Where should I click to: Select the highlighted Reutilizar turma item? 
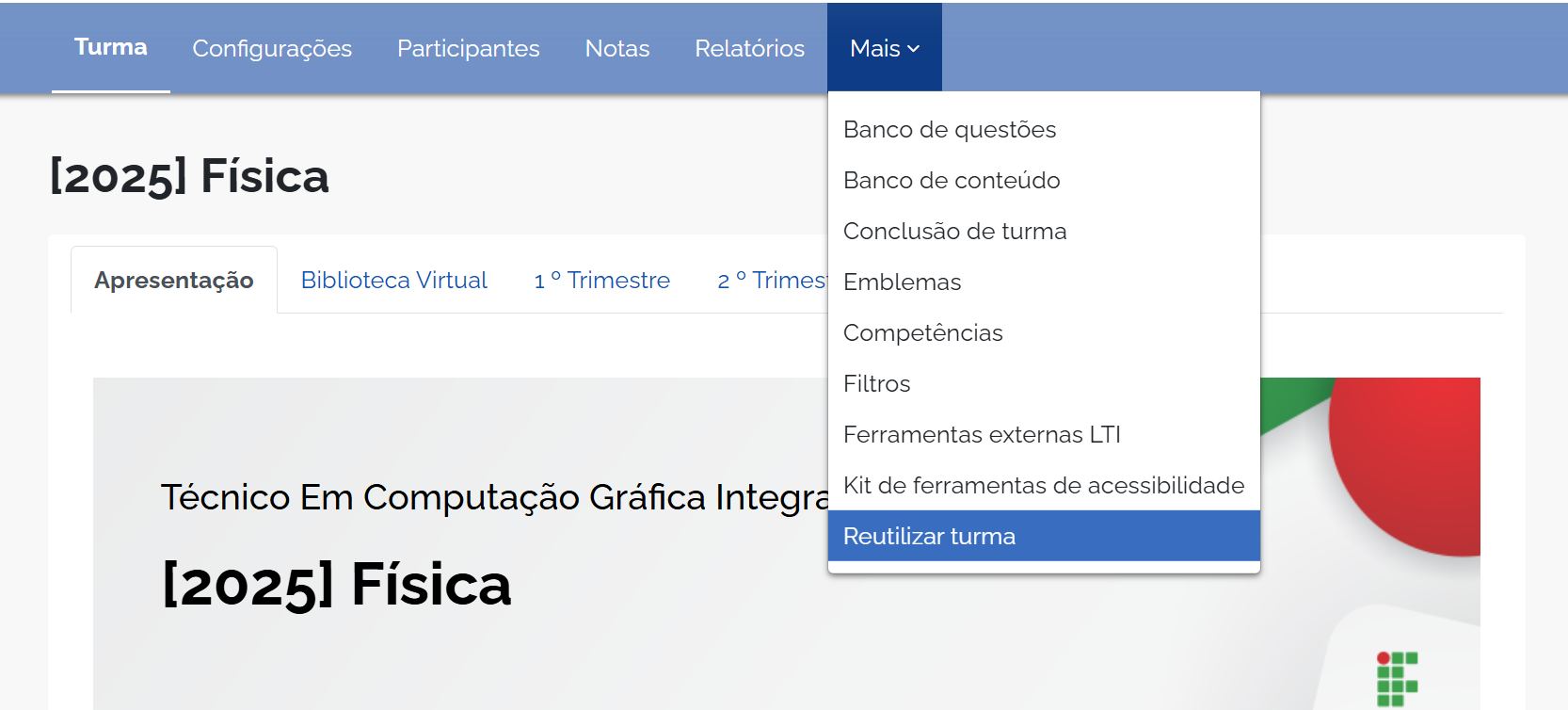click(x=929, y=536)
